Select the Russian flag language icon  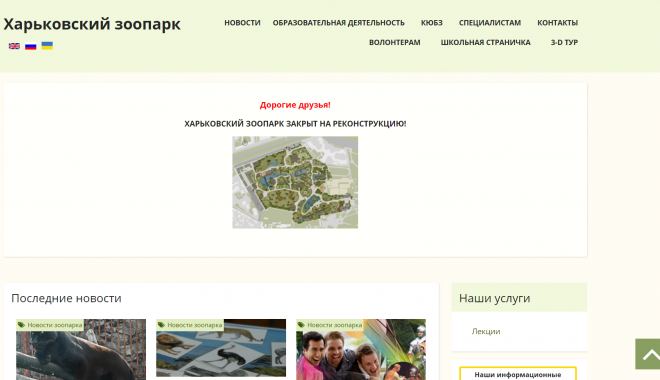31,46
